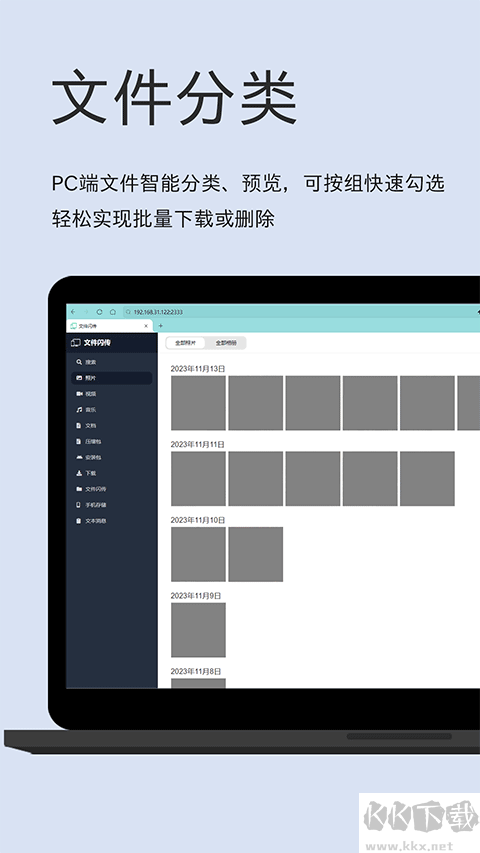Open the only photo under 2023年11月9日

(198, 630)
